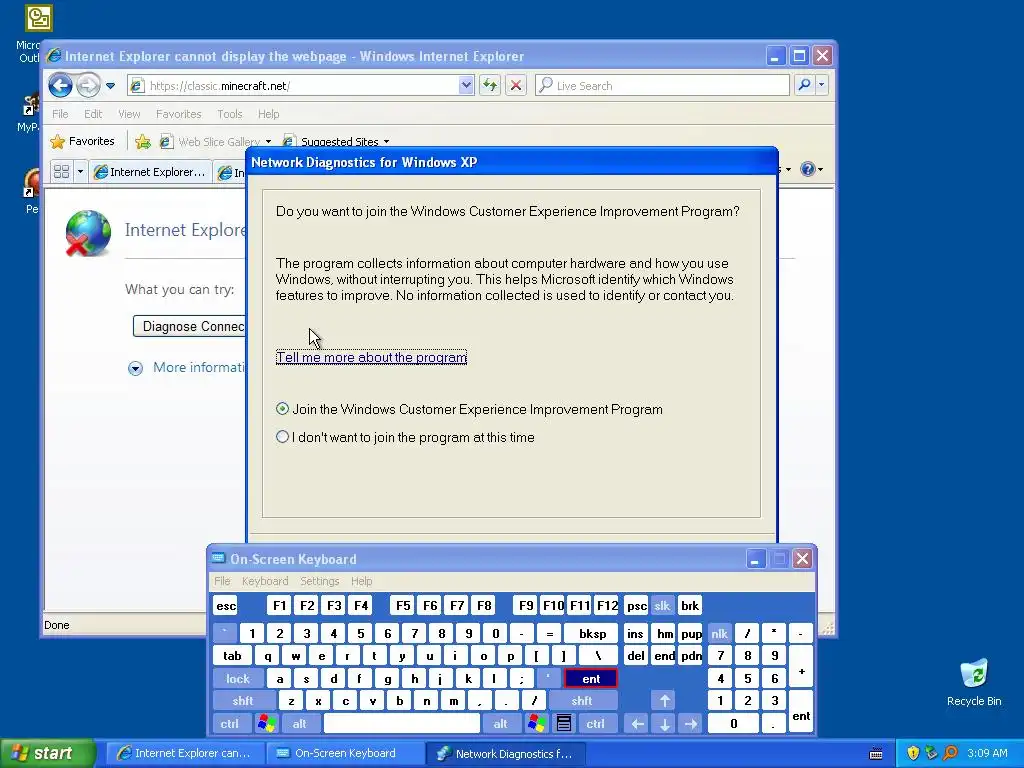Image resolution: width=1024 pixels, height=768 pixels.
Task: Toggle the lock (caps lock) key
Action: pos(238,679)
